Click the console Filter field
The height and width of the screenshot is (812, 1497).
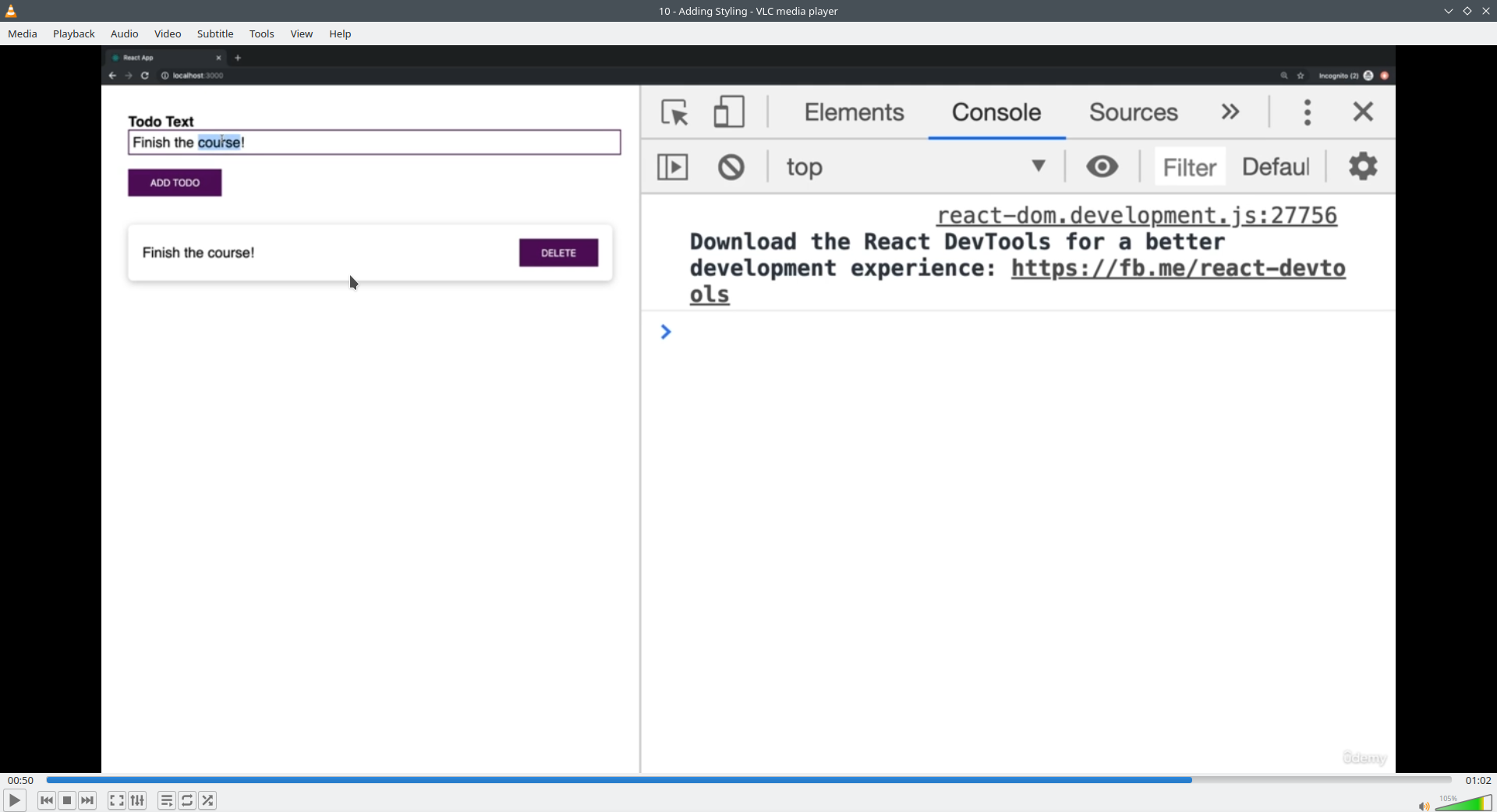(x=1190, y=167)
